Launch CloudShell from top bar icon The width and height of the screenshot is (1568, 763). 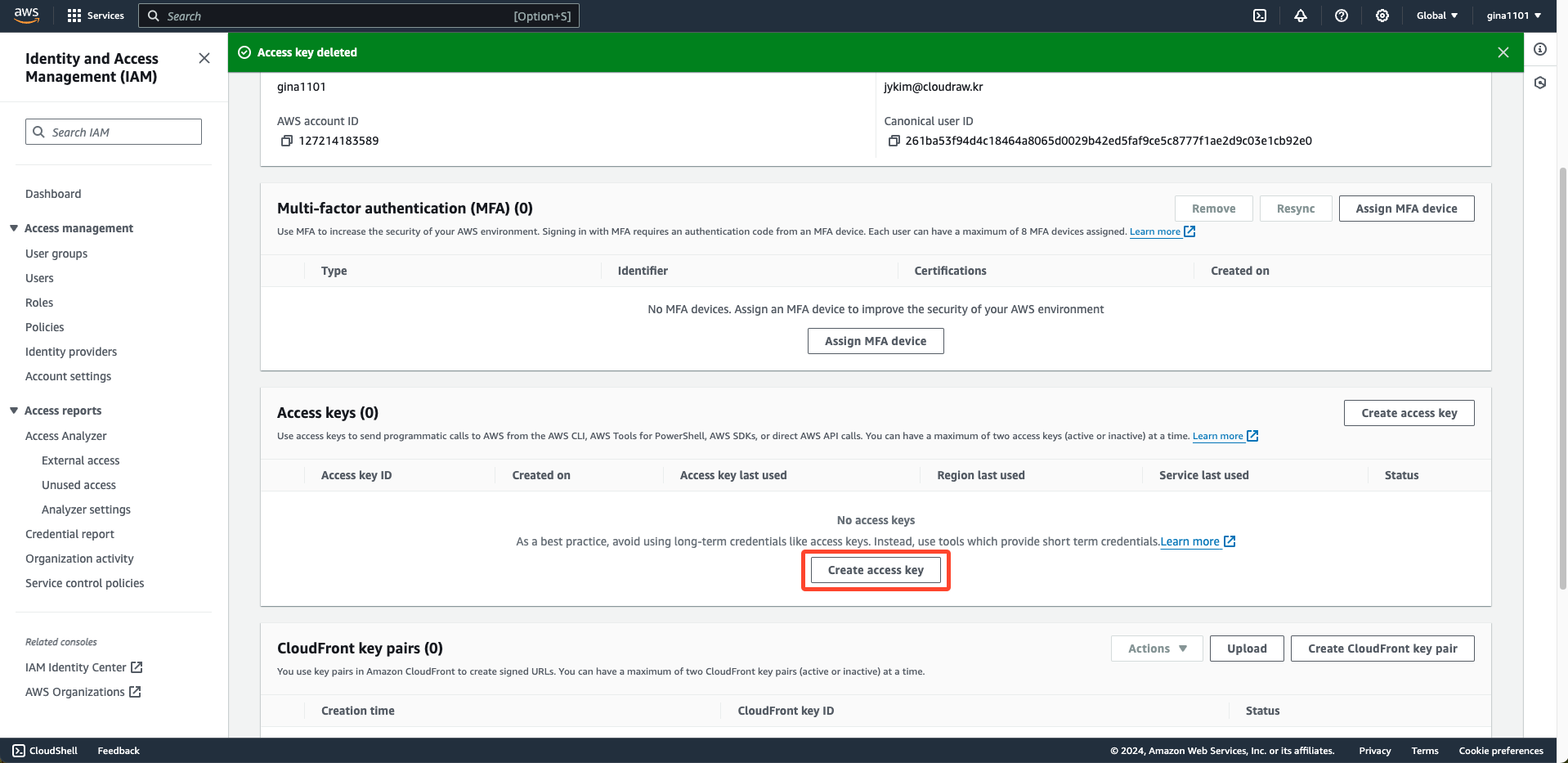[x=1260, y=16]
